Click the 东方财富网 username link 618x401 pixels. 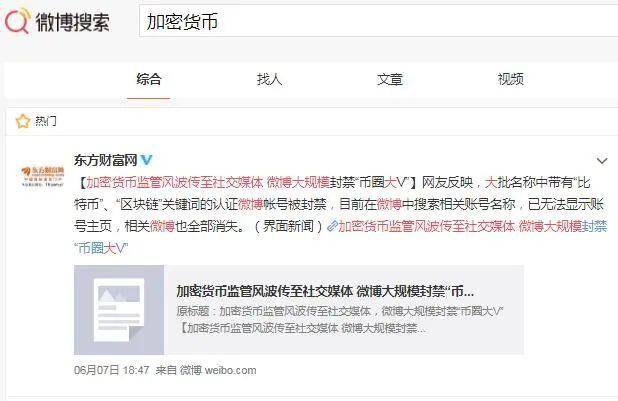(105, 160)
